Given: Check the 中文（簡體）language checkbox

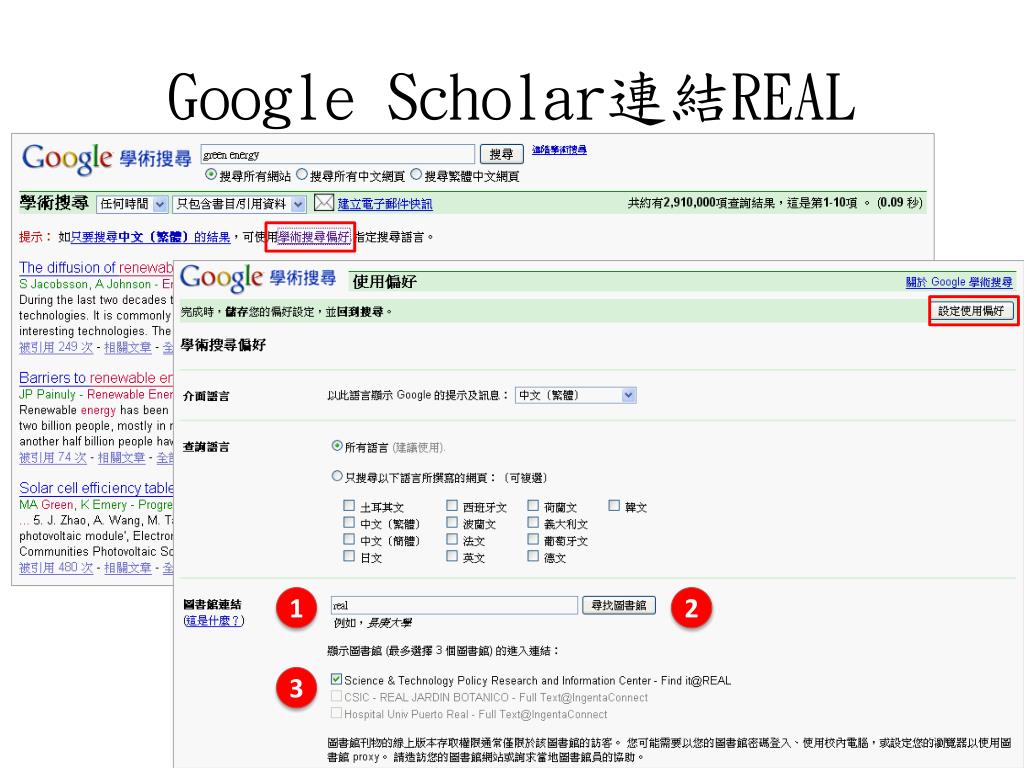Looking at the screenshot, I should click(349, 539).
